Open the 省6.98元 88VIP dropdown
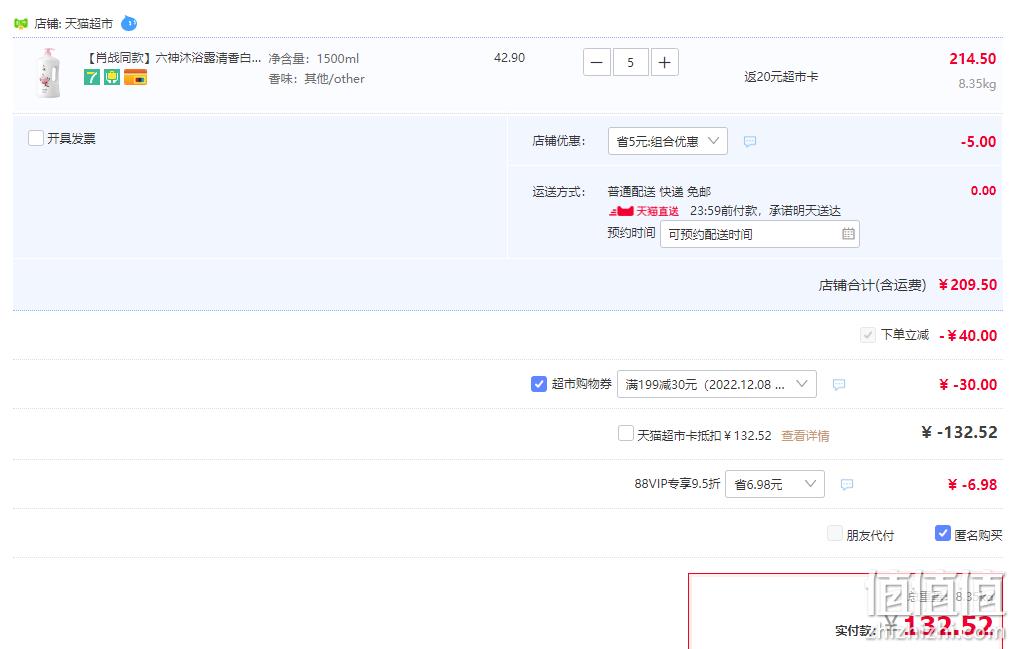Screen dimensions: 1015x649 point(775,484)
